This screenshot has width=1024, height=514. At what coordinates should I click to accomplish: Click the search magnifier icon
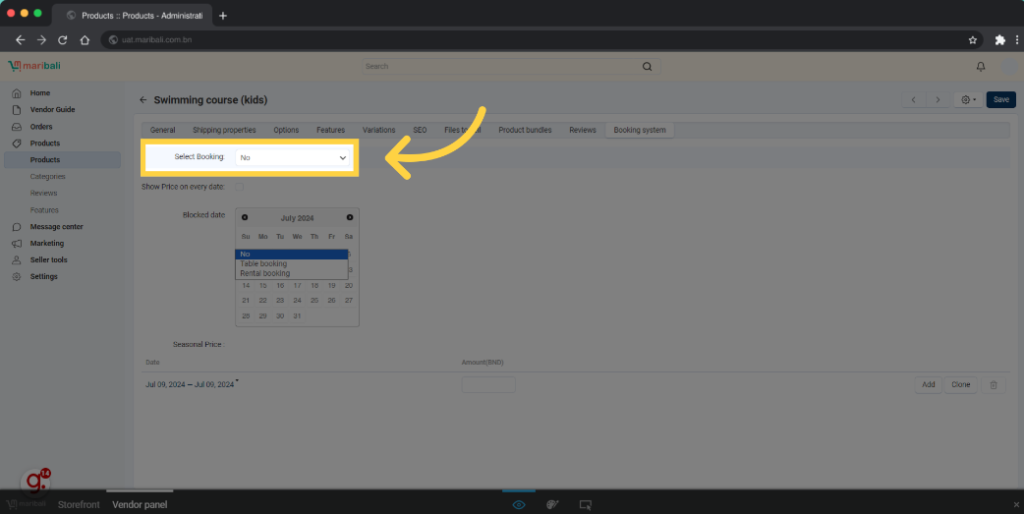(x=647, y=67)
